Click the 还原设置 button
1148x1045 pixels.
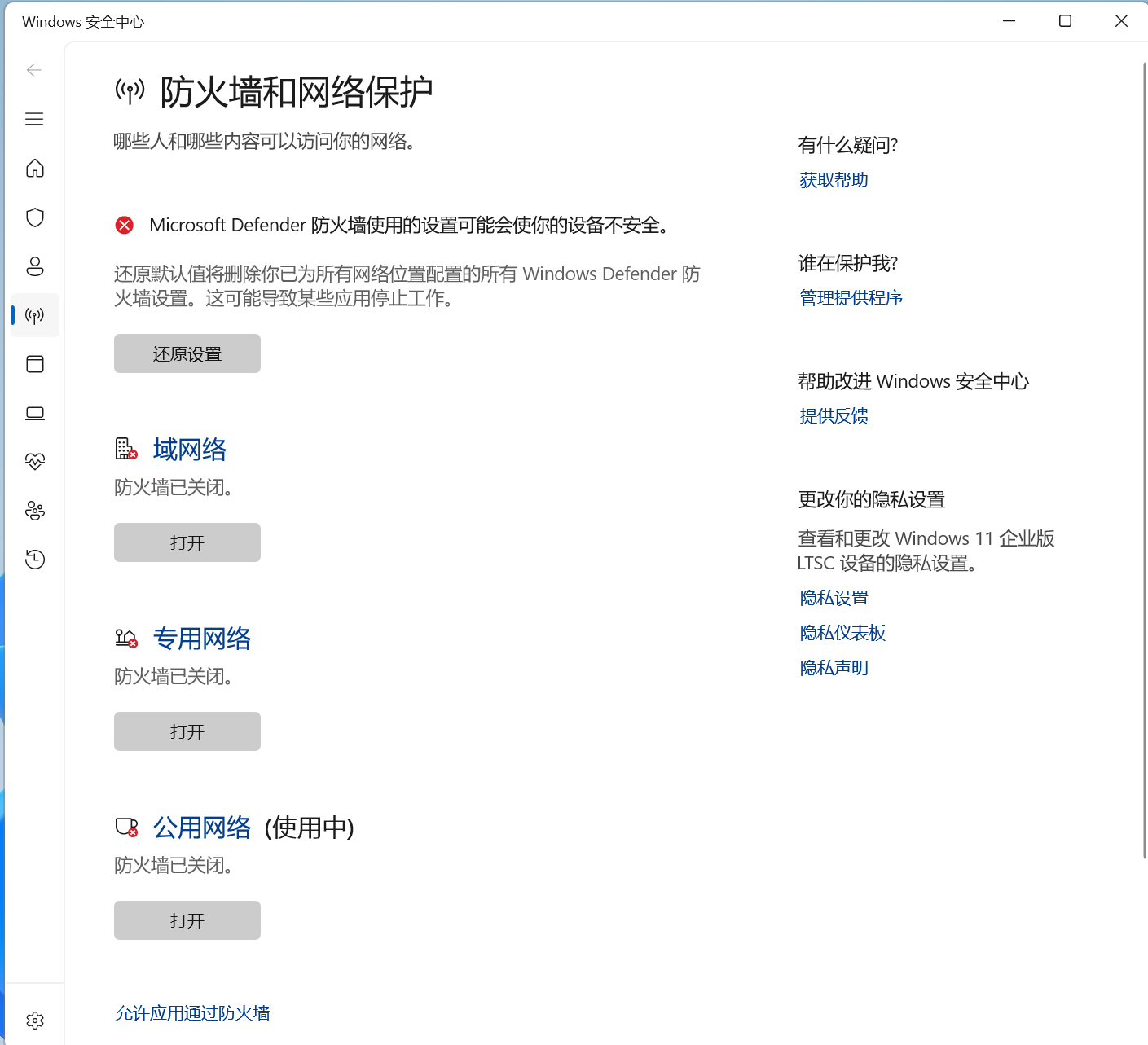187,353
